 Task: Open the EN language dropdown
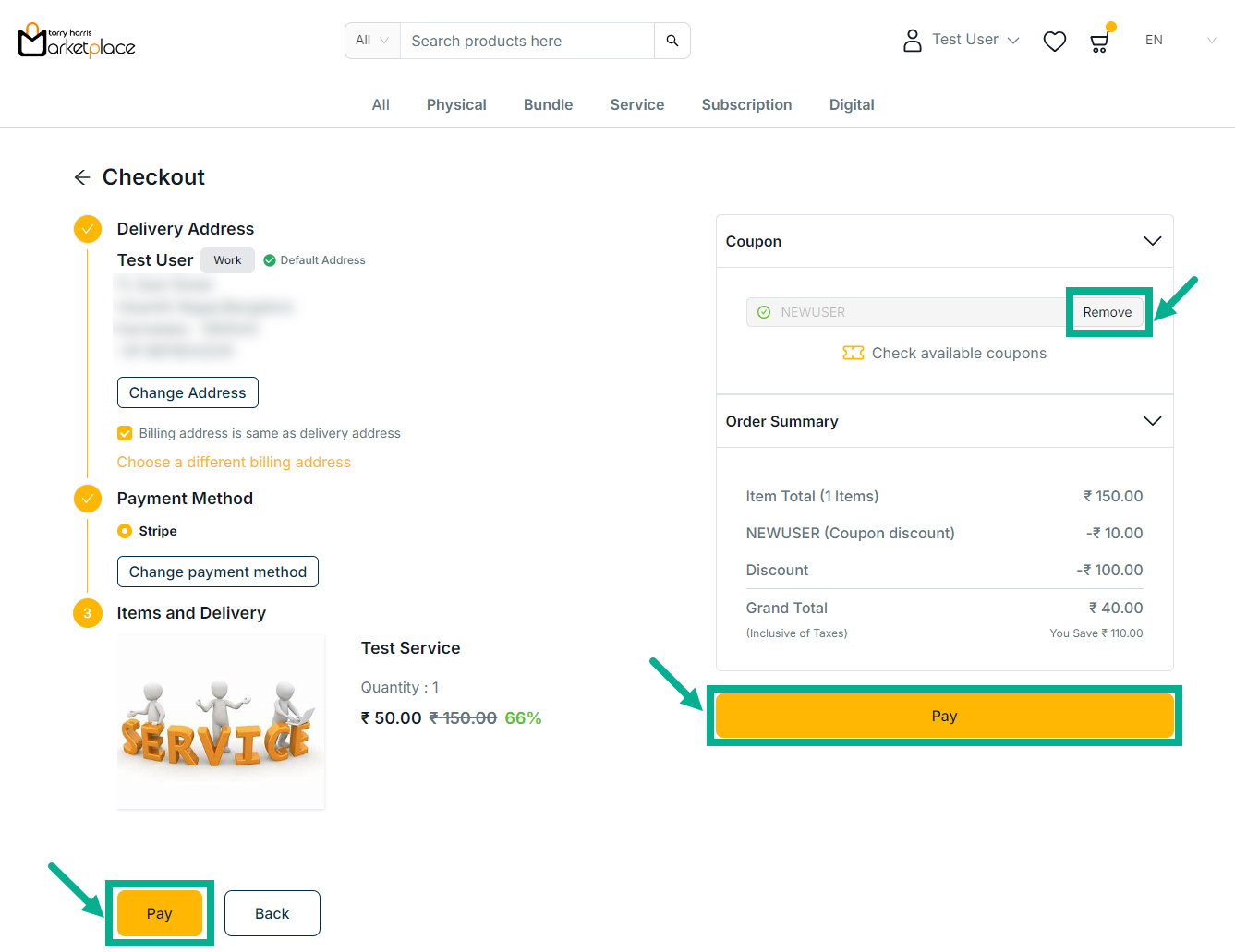tap(1180, 41)
